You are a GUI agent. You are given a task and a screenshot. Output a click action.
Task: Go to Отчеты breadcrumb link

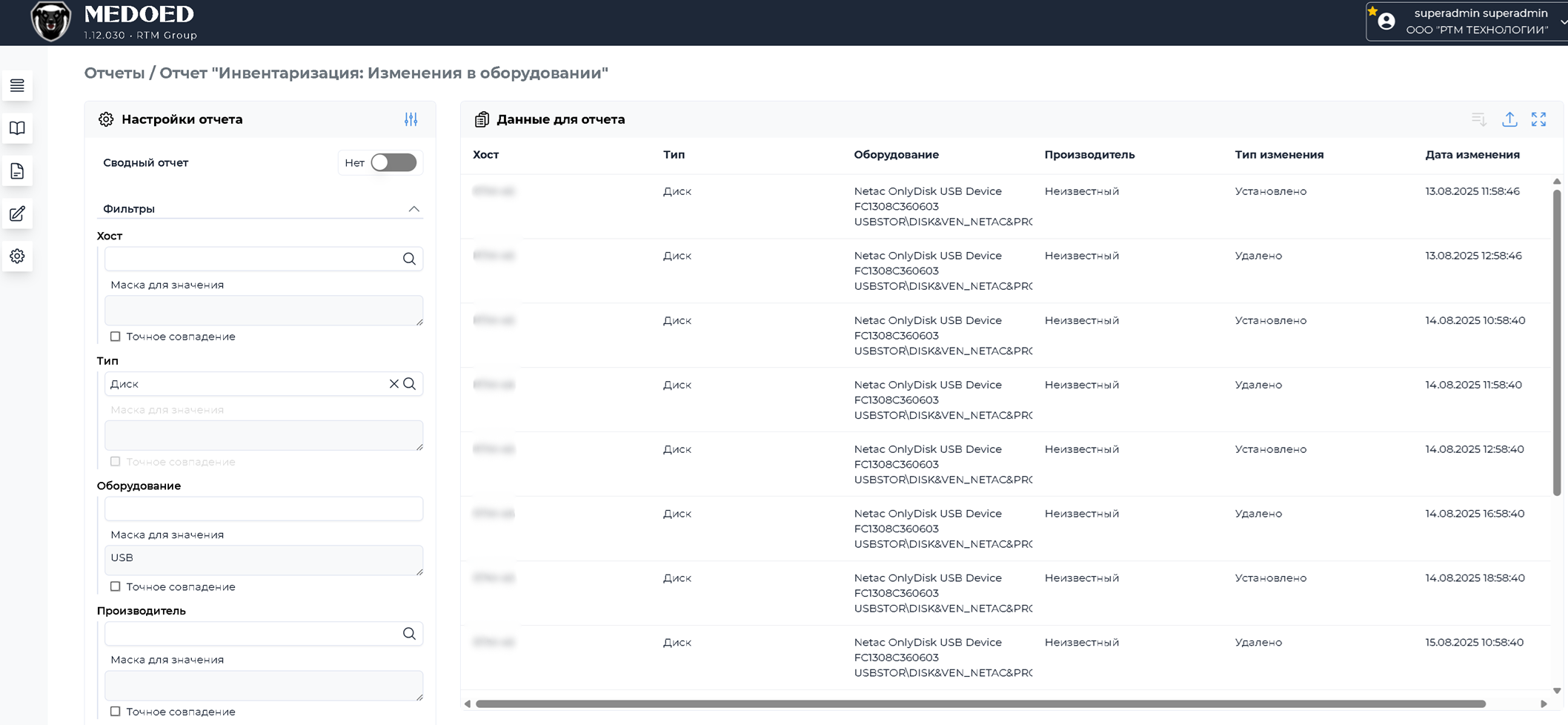tap(114, 73)
